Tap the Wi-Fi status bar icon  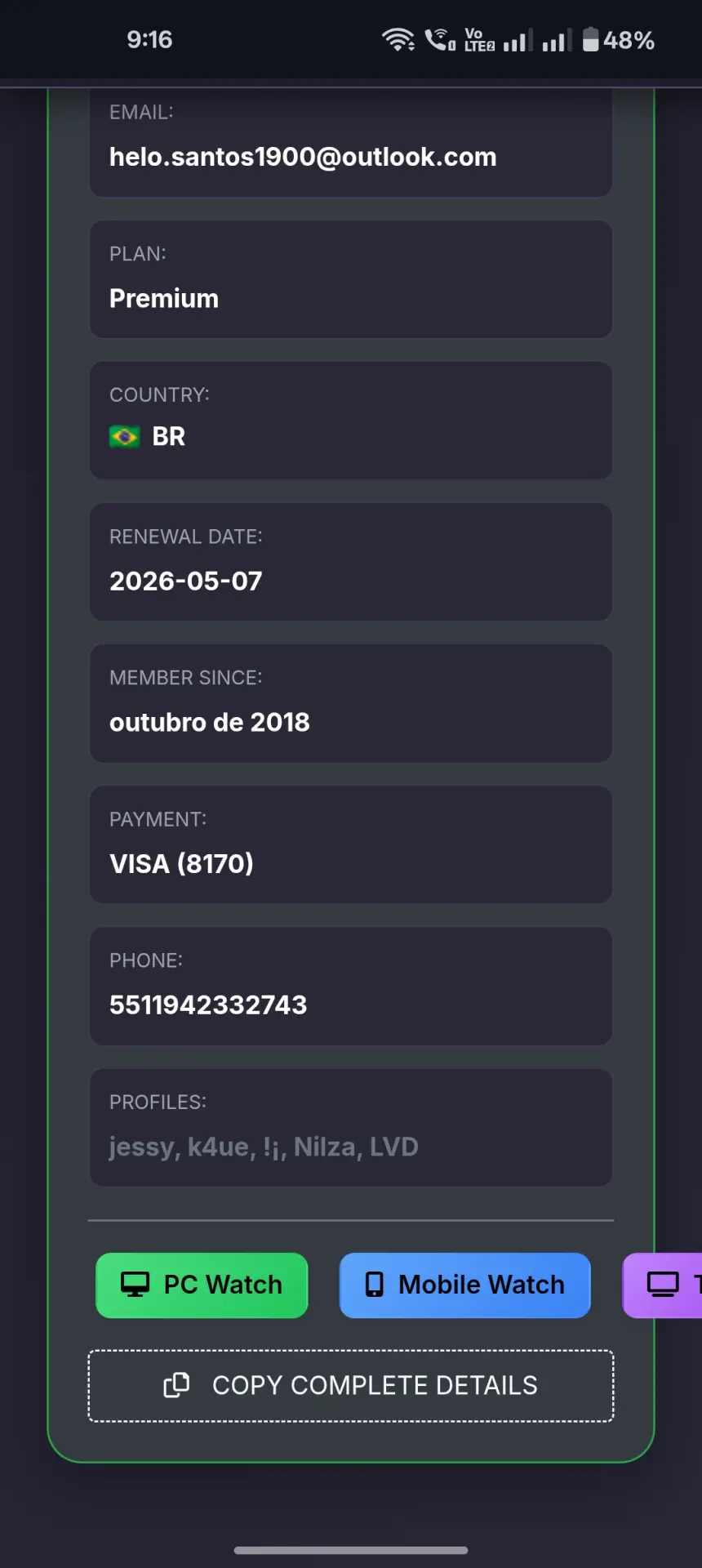coord(398,39)
